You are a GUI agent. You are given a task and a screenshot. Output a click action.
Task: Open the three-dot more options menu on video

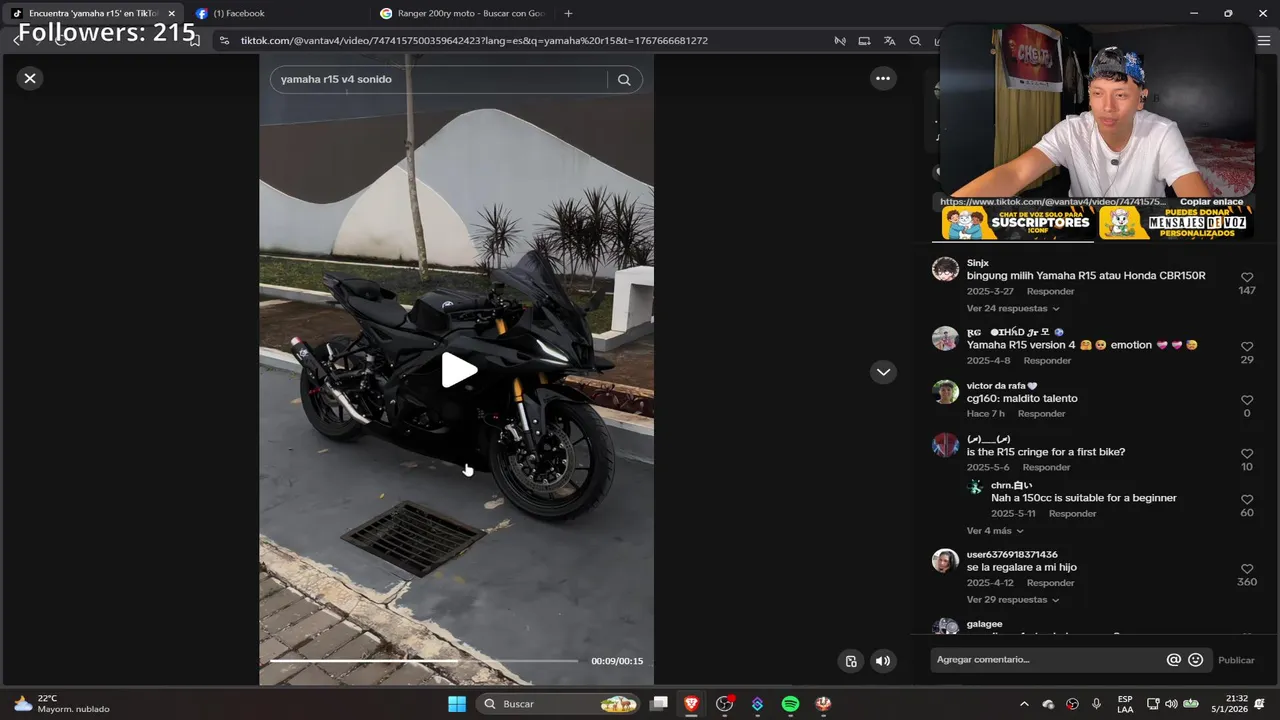point(883,78)
